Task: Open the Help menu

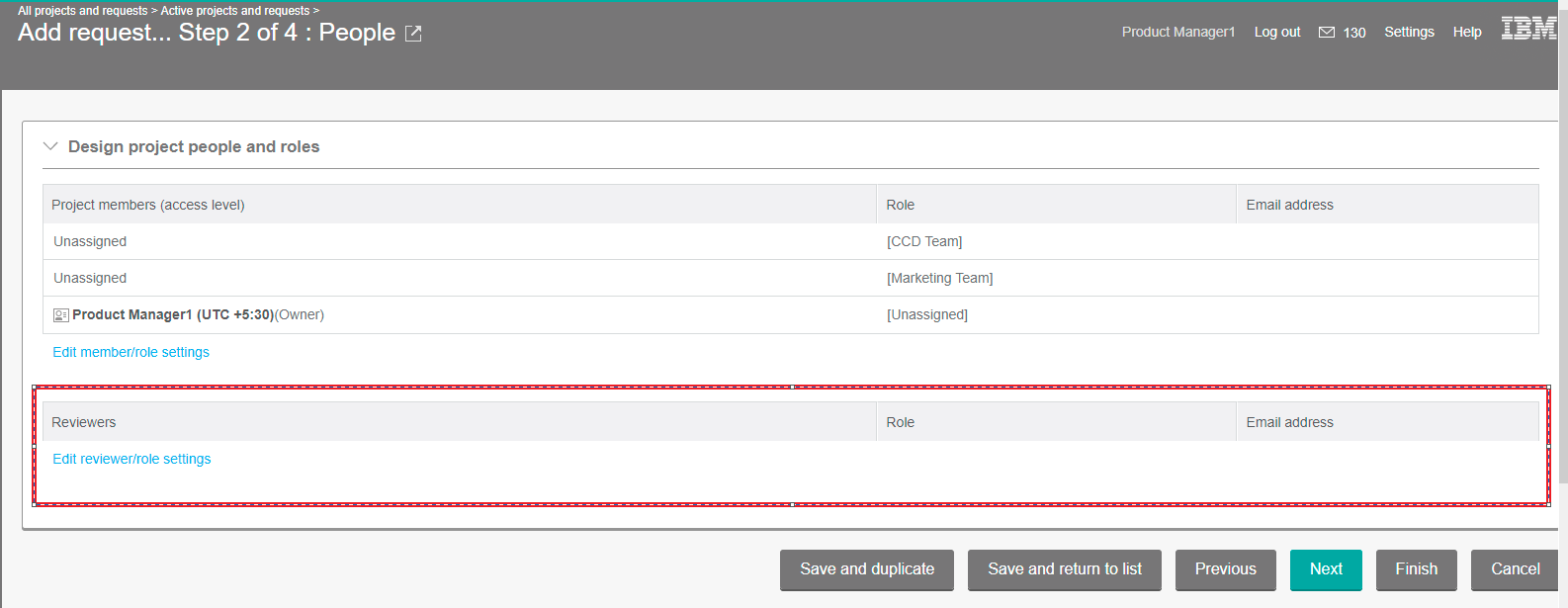Action: click(1466, 33)
